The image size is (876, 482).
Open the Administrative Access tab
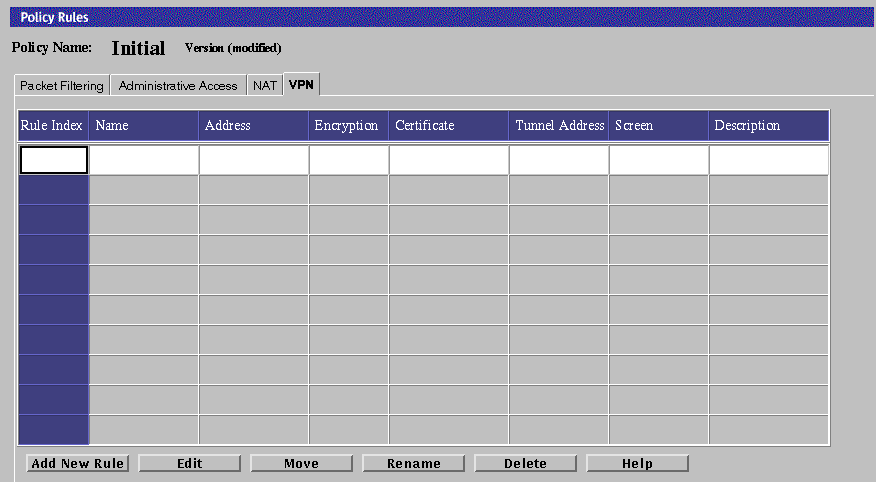178,85
